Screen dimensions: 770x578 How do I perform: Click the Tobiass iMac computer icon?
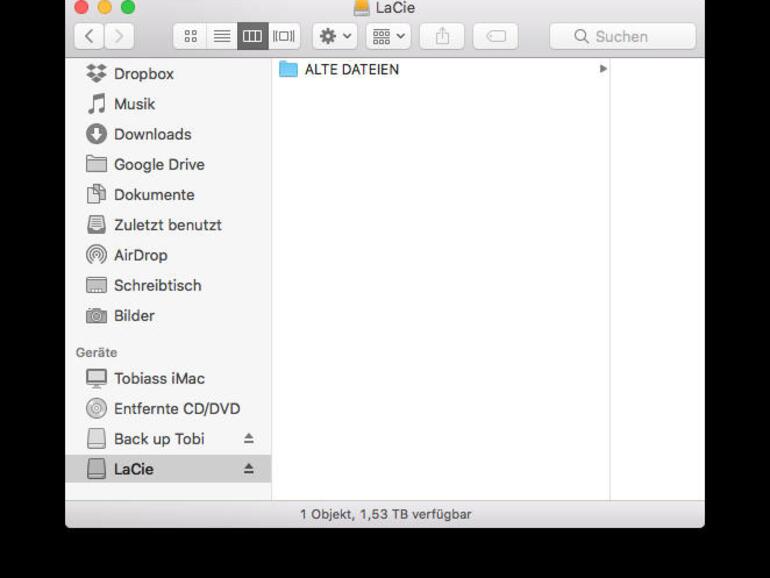[x=96, y=379]
